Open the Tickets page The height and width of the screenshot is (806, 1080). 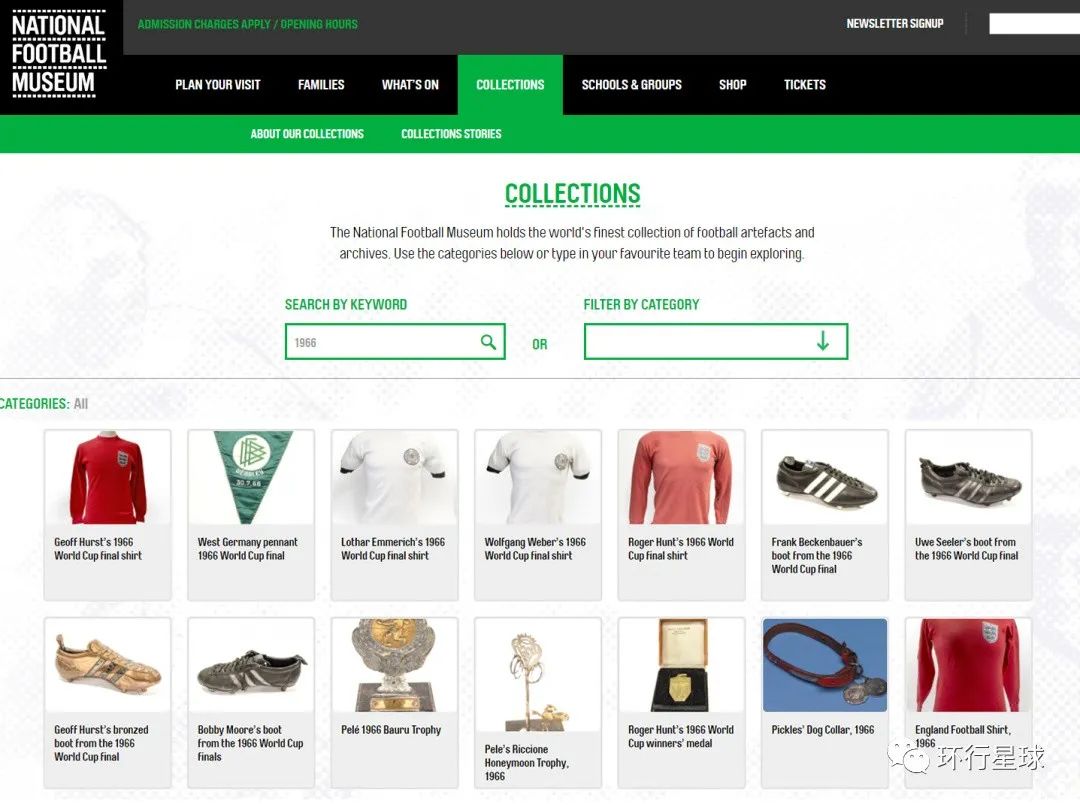tap(804, 85)
